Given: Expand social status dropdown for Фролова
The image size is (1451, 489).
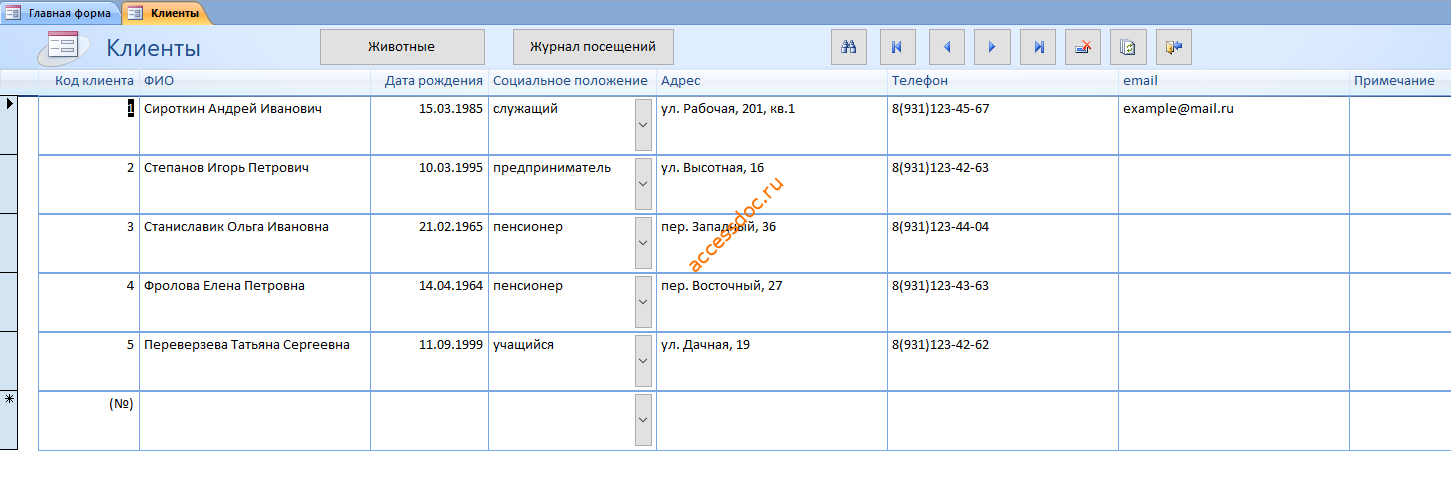Looking at the screenshot, I should coord(644,302).
